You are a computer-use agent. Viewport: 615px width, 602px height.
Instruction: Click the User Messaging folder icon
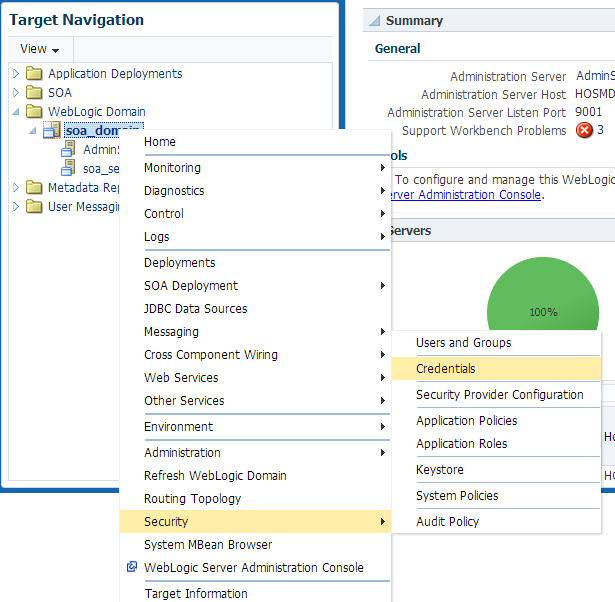(x=35, y=207)
